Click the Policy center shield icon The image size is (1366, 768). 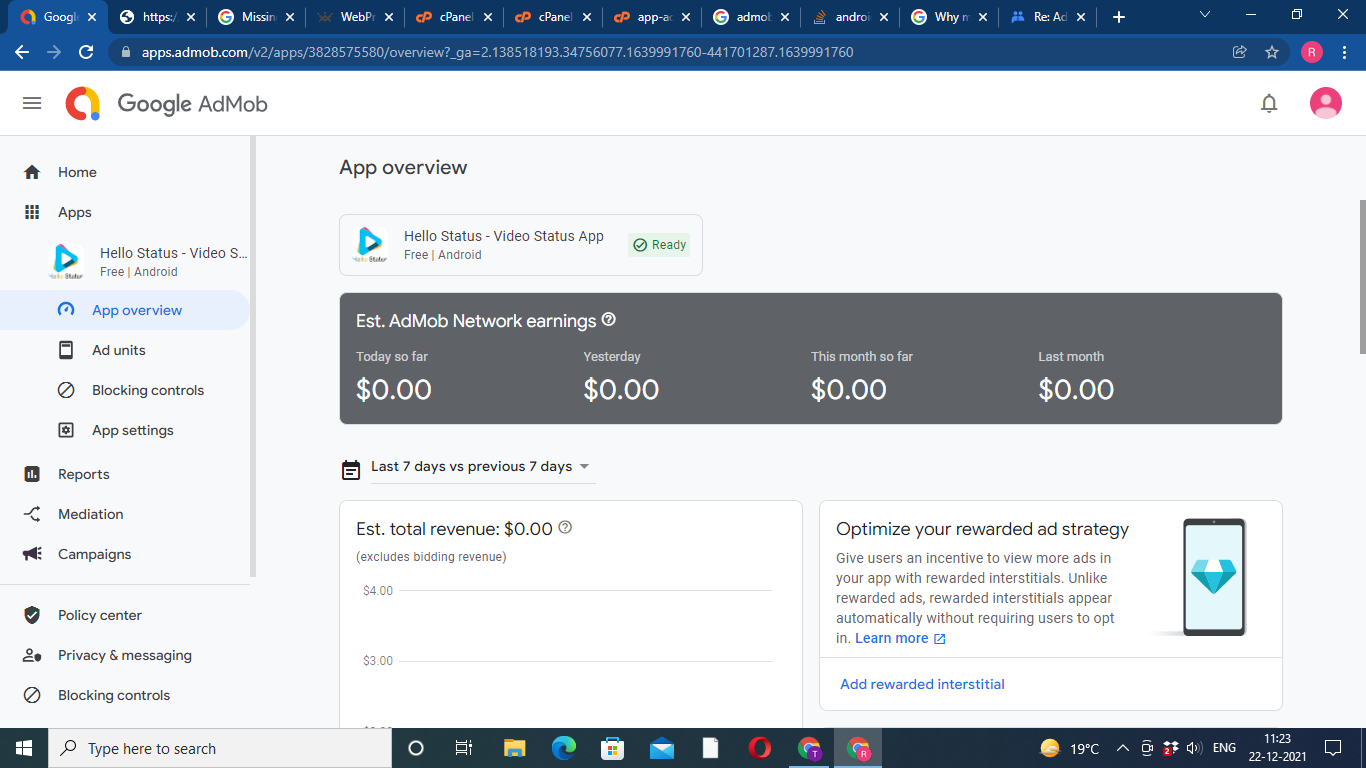[32, 615]
